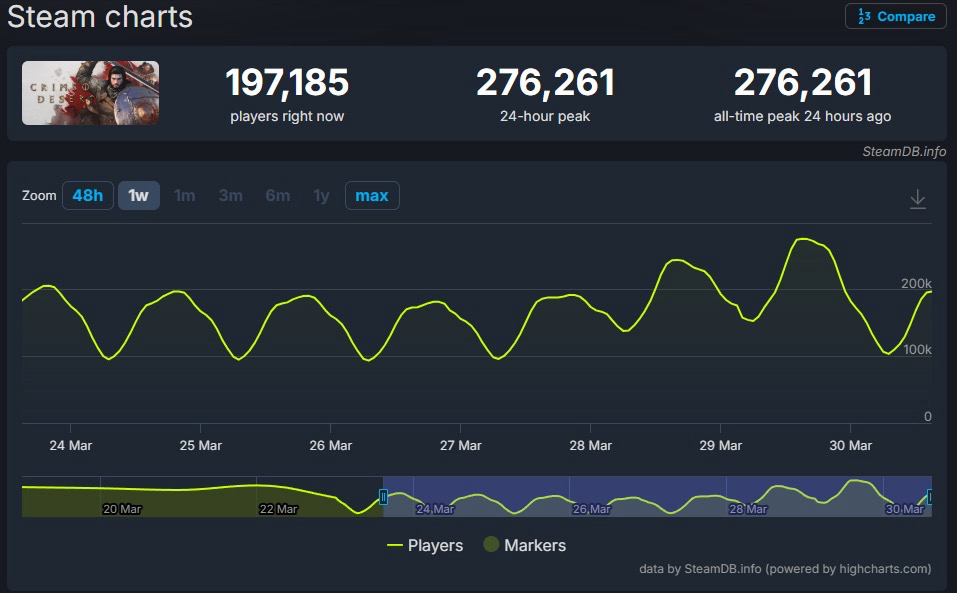Open the chart download menu icon
957x593 pixels.
917,200
